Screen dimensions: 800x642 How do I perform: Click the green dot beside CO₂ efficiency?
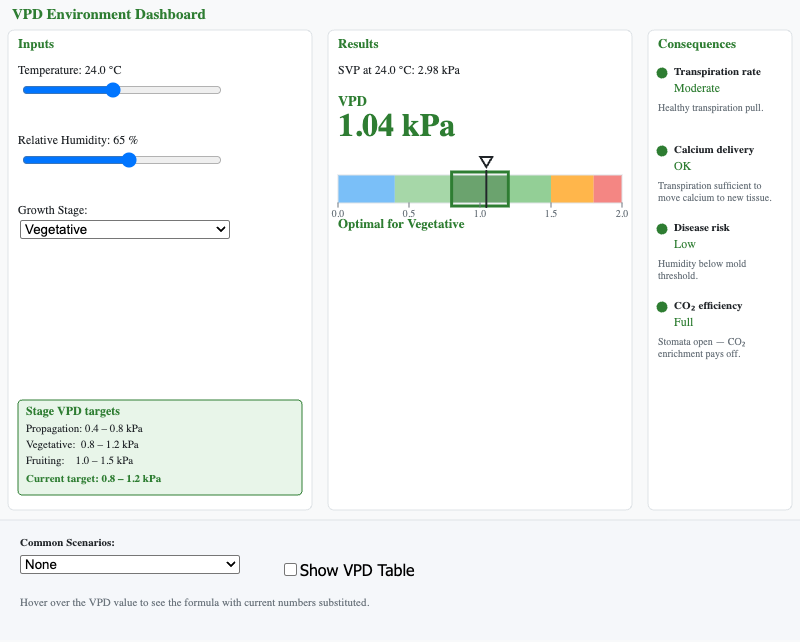pyautogui.click(x=662, y=307)
